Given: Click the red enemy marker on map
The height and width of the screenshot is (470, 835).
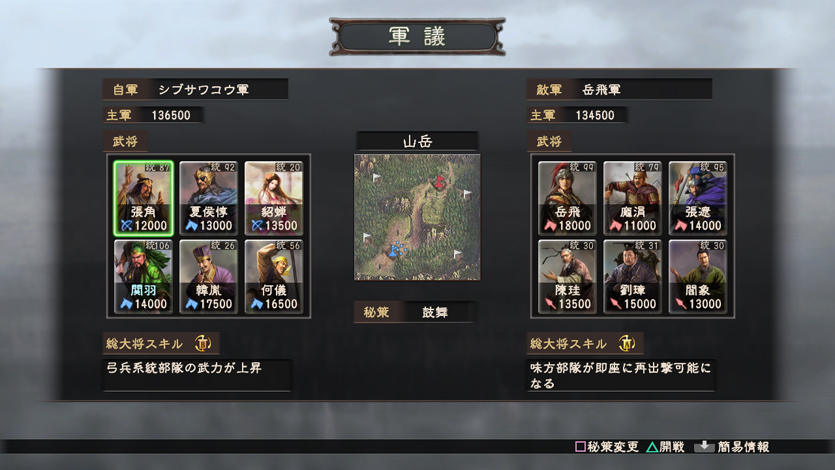Looking at the screenshot, I should (x=439, y=183).
